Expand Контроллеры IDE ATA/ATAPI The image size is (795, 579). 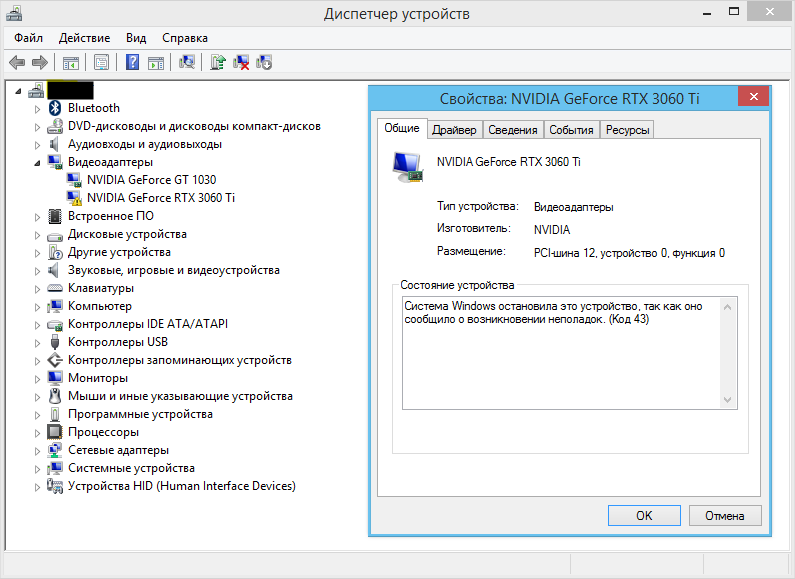tap(37, 325)
